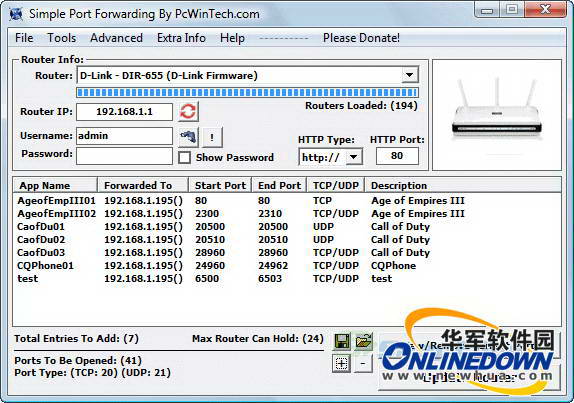Screen dimensions: 574x403
Task: Click the refresh router IP icon
Action: coord(189,112)
